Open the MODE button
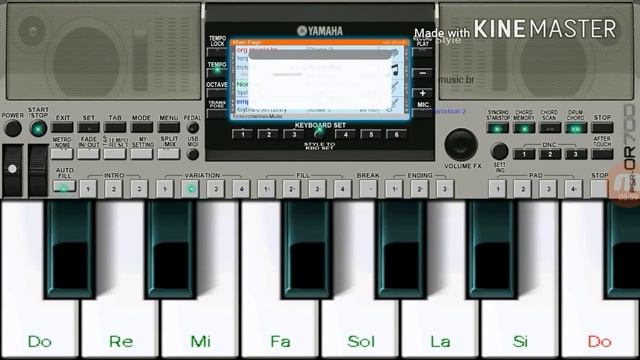The width and height of the screenshot is (640, 360). 141,127
